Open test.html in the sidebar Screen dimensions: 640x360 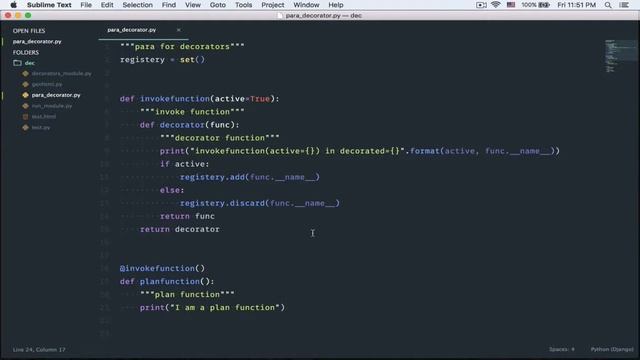(44, 117)
